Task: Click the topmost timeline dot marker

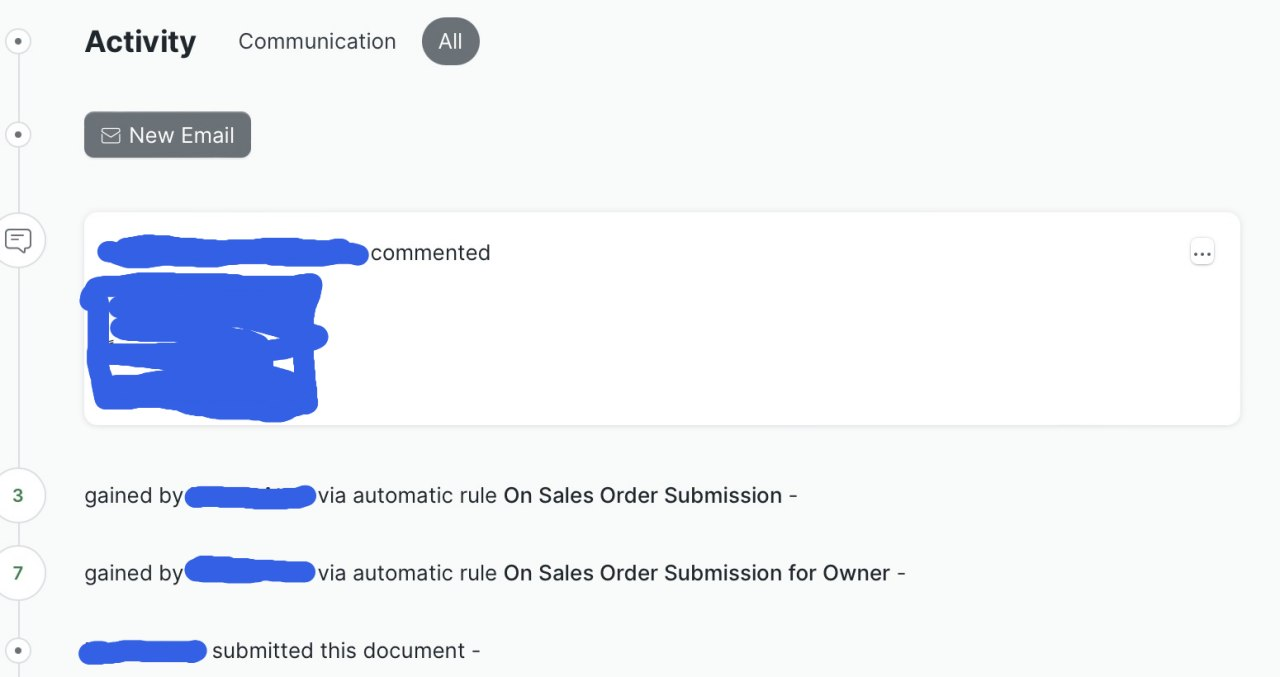Action: coord(18,41)
